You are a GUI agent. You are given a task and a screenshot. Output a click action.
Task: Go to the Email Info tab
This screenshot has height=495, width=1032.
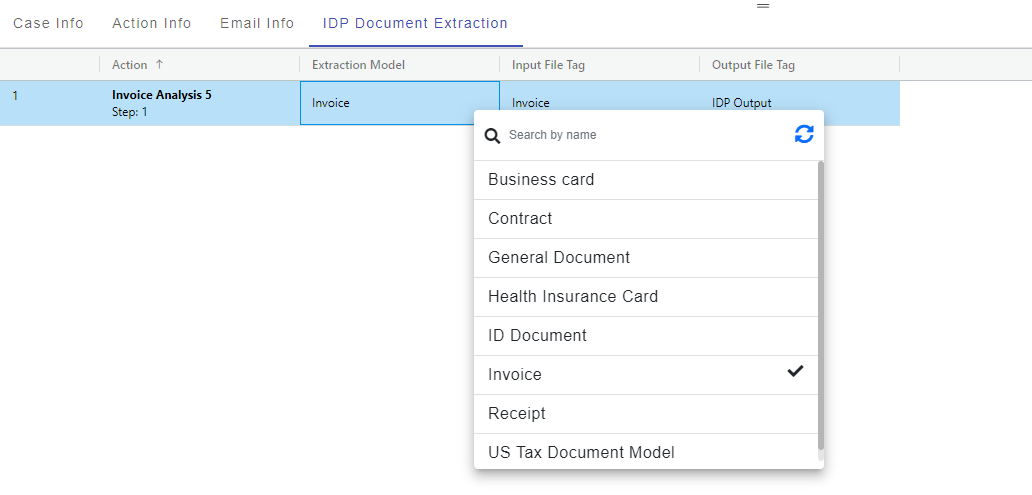point(257,23)
